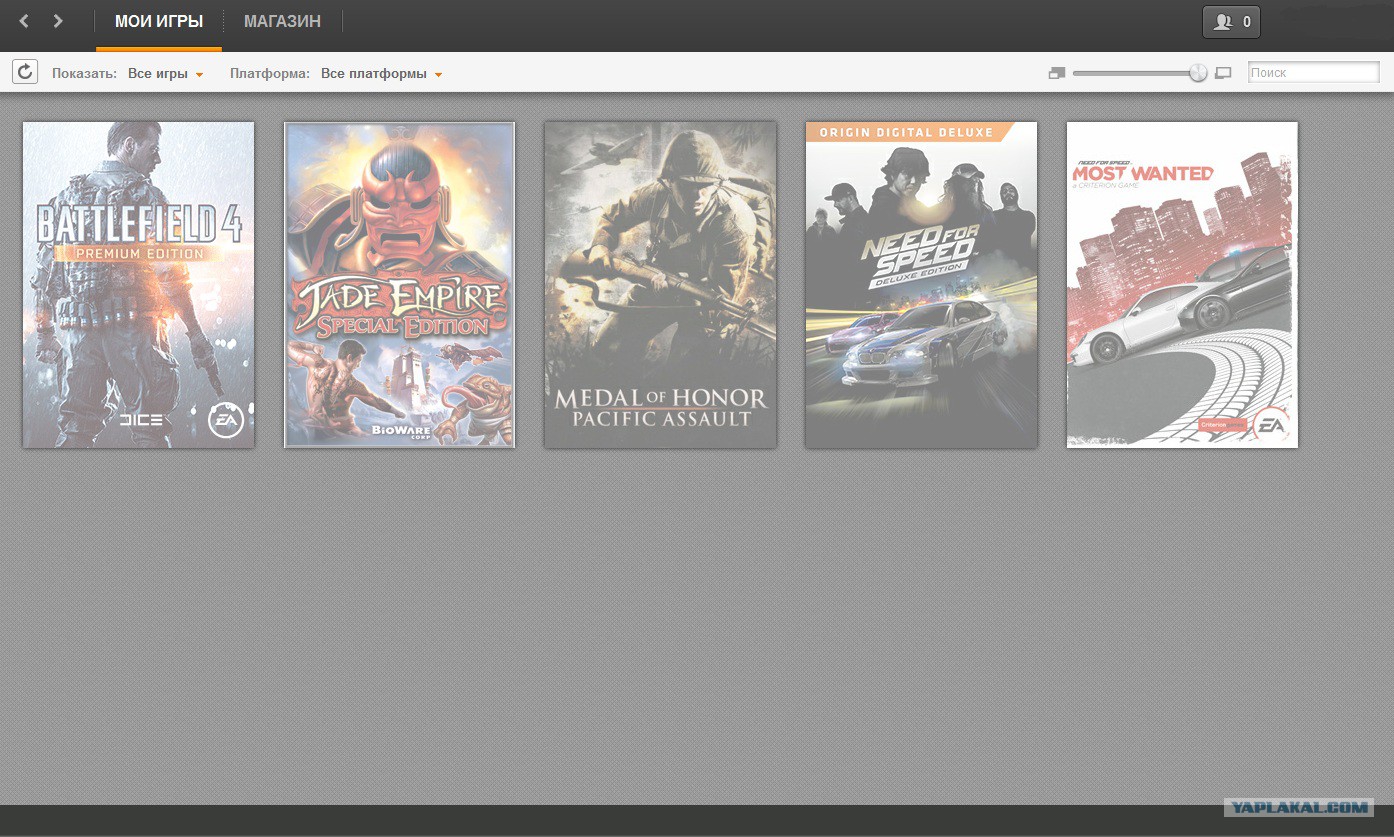The width and height of the screenshot is (1394, 837).
Task: Expand the Все платформы dropdown
Action: click(x=382, y=74)
